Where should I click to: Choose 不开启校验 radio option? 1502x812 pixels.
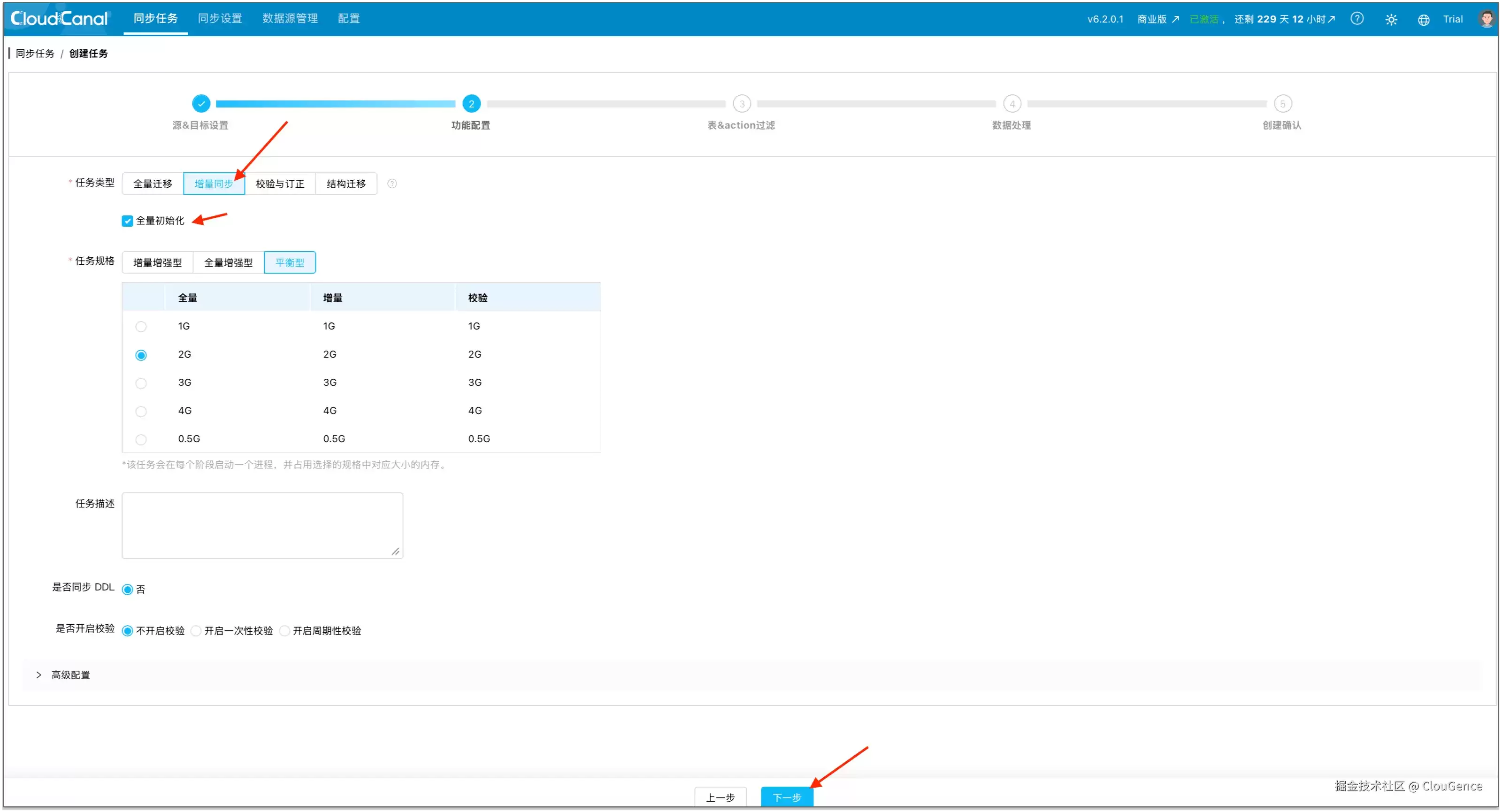coord(127,631)
